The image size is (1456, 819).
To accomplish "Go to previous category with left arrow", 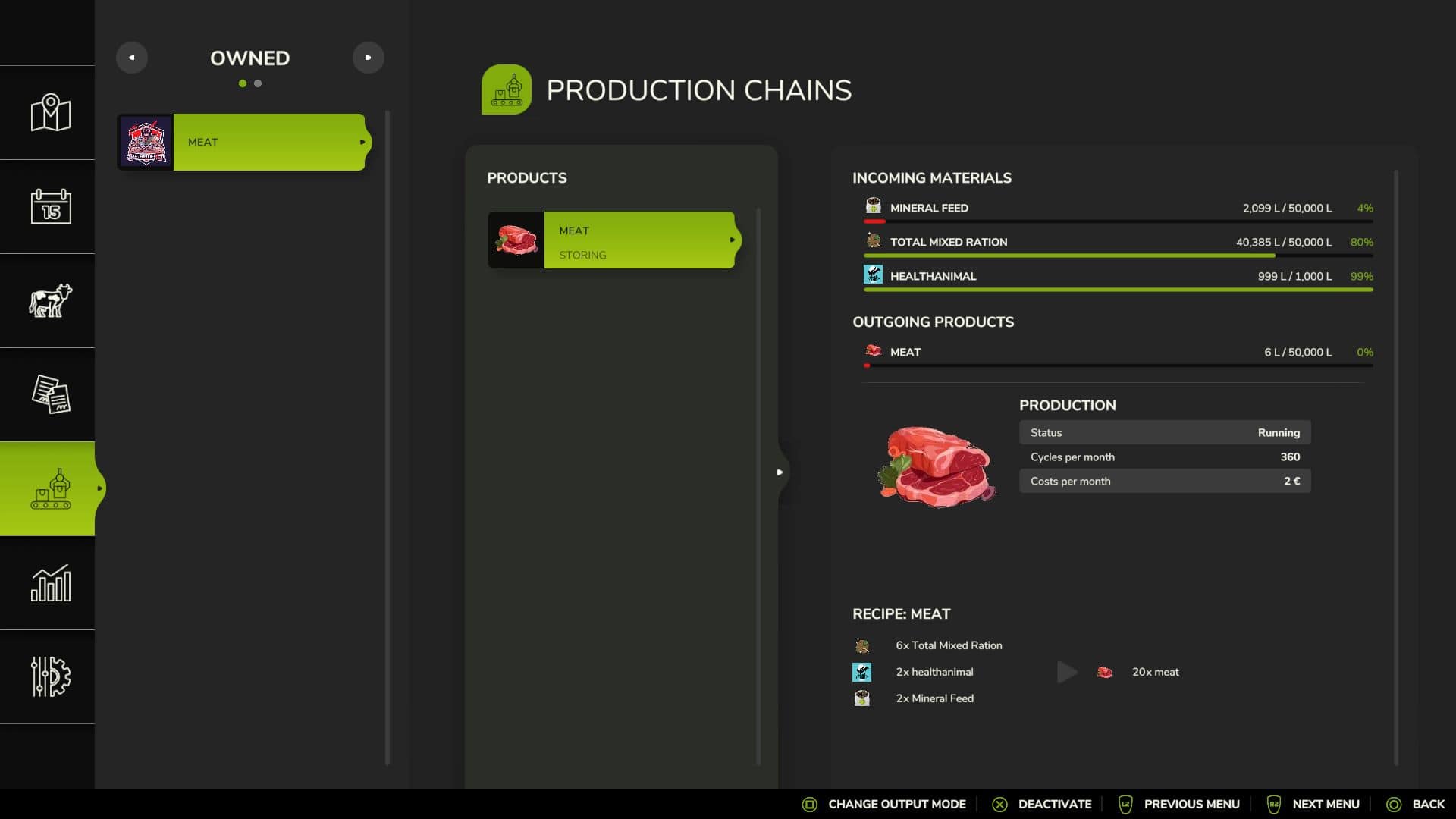I will coord(132,58).
